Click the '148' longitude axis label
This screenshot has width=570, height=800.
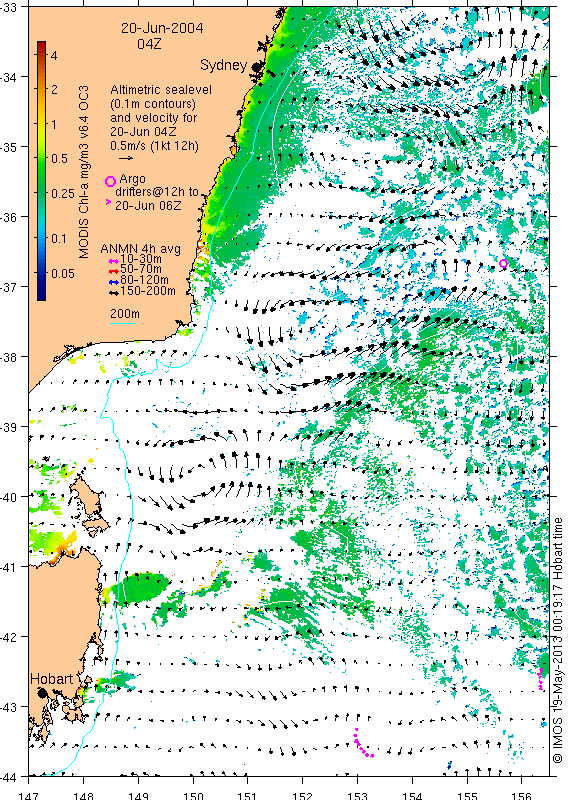point(83,795)
